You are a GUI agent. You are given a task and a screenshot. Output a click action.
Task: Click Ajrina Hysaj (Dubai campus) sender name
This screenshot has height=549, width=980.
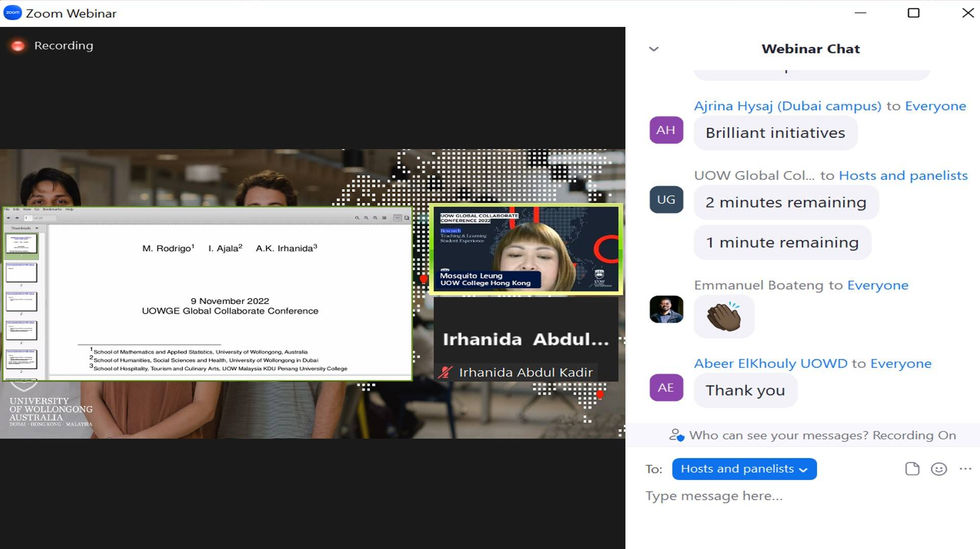(788, 106)
